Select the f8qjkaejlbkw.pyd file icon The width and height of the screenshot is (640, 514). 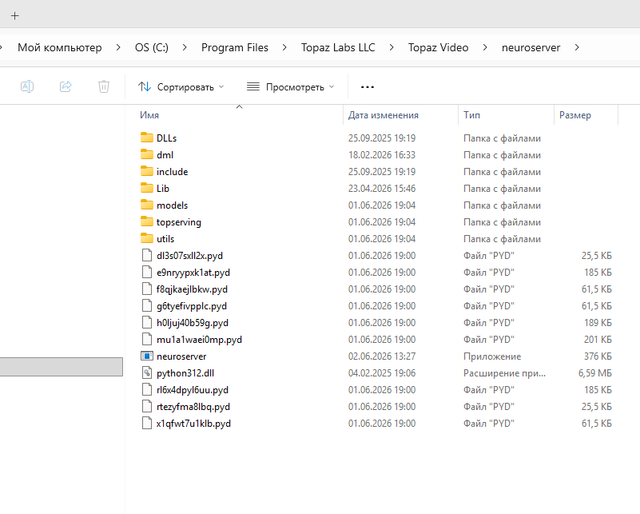(147, 289)
